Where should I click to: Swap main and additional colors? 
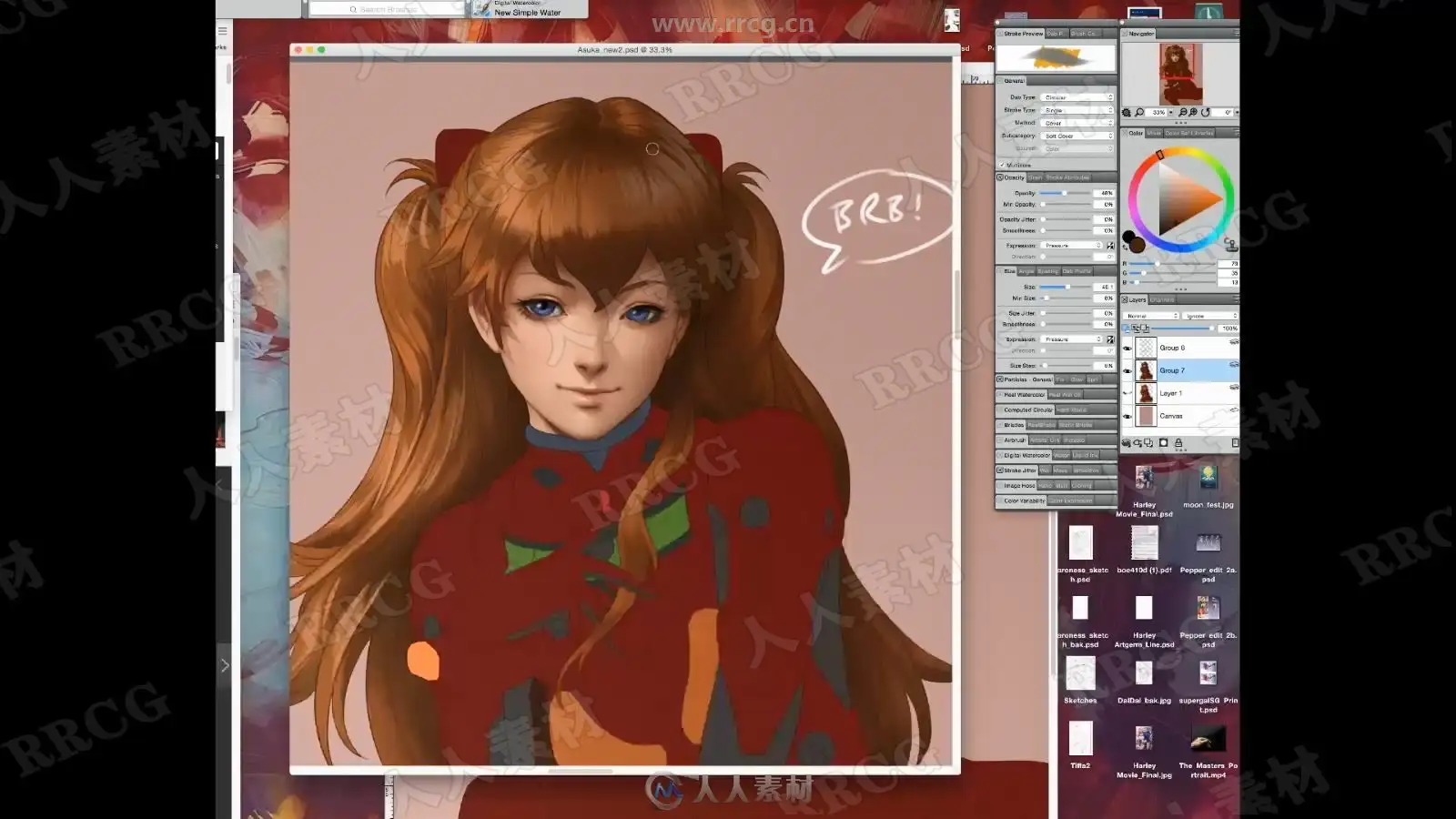(x=1126, y=248)
